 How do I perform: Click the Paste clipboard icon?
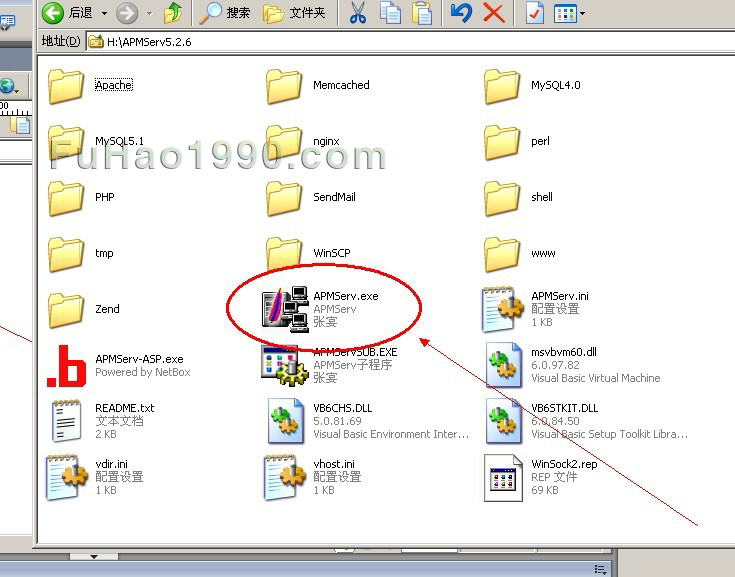(422, 13)
